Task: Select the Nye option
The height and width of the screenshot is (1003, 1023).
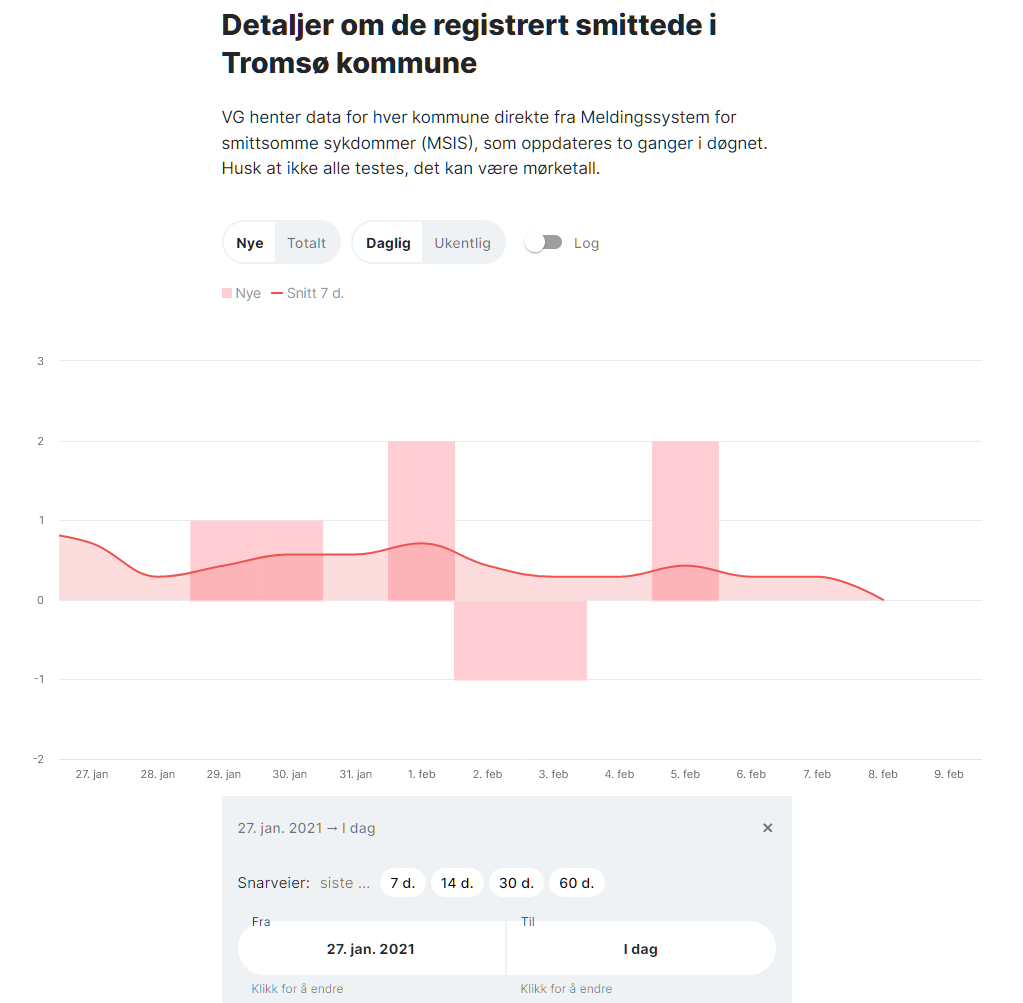Action: [x=249, y=243]
